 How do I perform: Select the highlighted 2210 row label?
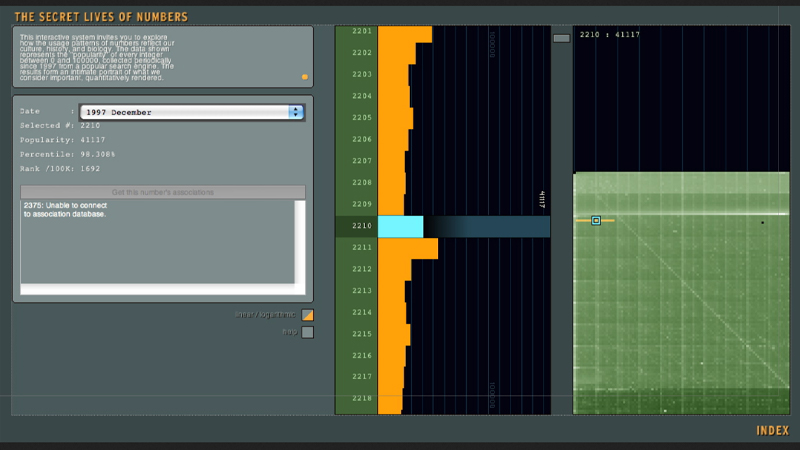pos(361,226)
